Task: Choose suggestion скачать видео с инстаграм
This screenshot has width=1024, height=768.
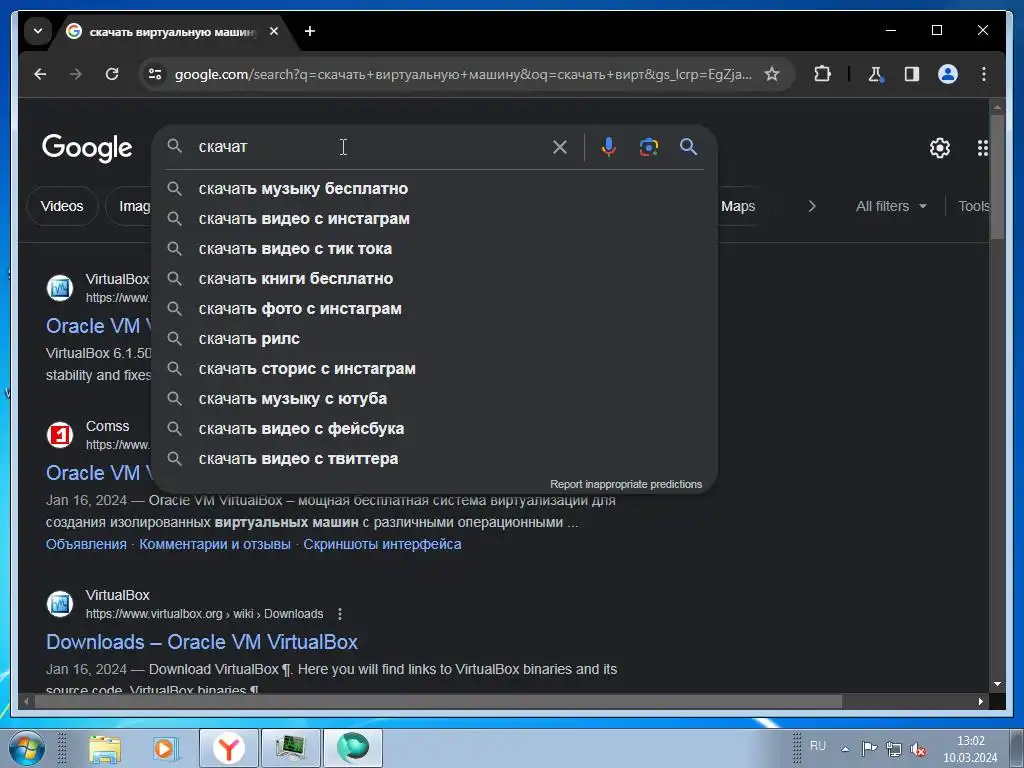Action: tap(434, 219)
